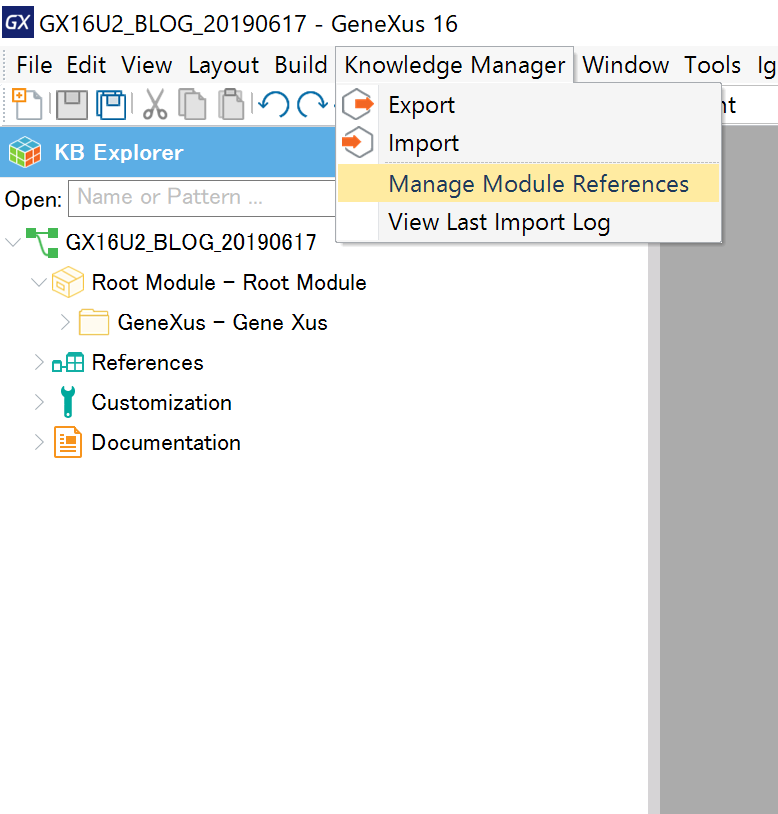This screenshot has height=814, width=778.
Task: Select the References tree label
Action: (x=147, y=362)
